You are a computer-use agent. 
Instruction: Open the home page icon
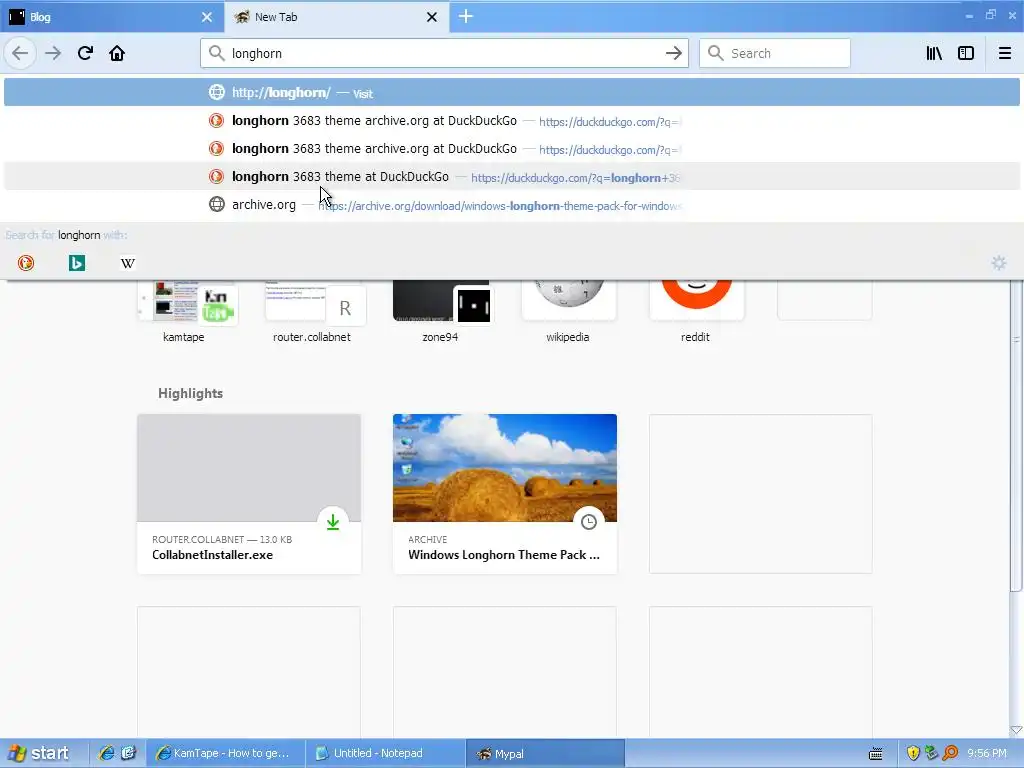tap(117, 53)
